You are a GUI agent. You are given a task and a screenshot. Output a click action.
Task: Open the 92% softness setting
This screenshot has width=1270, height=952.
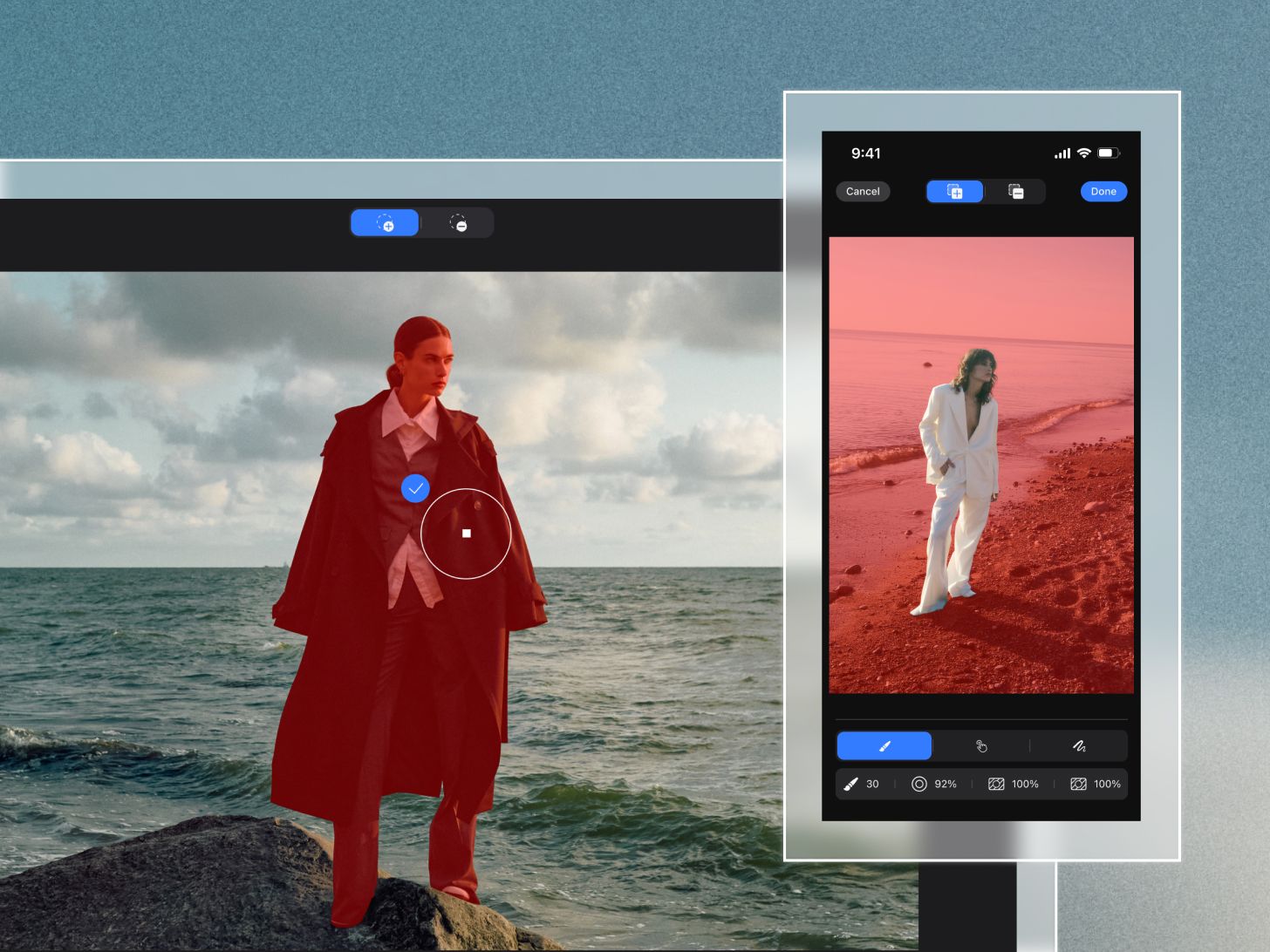point(945,784)
